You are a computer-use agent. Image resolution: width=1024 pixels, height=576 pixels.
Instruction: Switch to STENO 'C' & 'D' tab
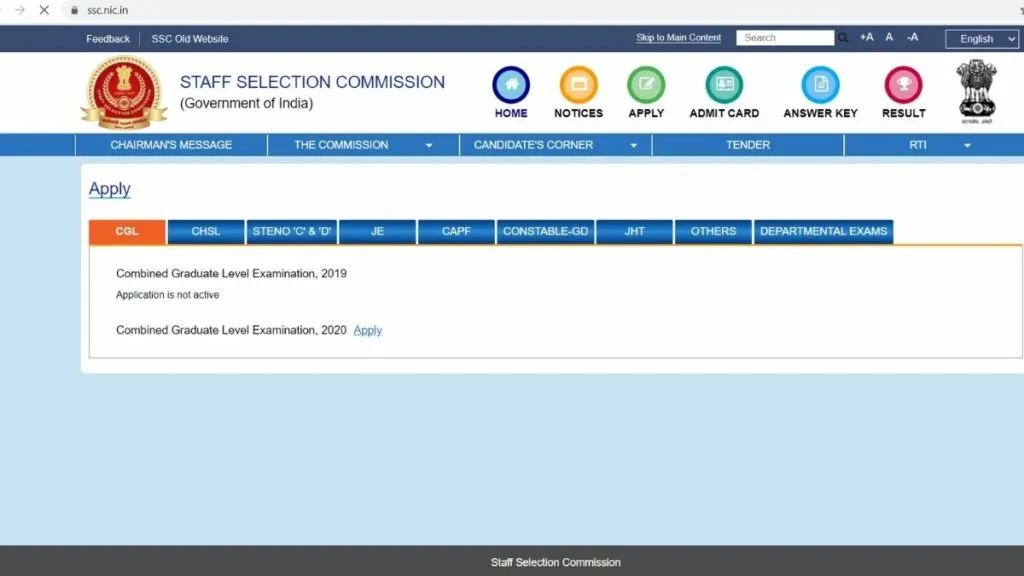pos(292,231)
